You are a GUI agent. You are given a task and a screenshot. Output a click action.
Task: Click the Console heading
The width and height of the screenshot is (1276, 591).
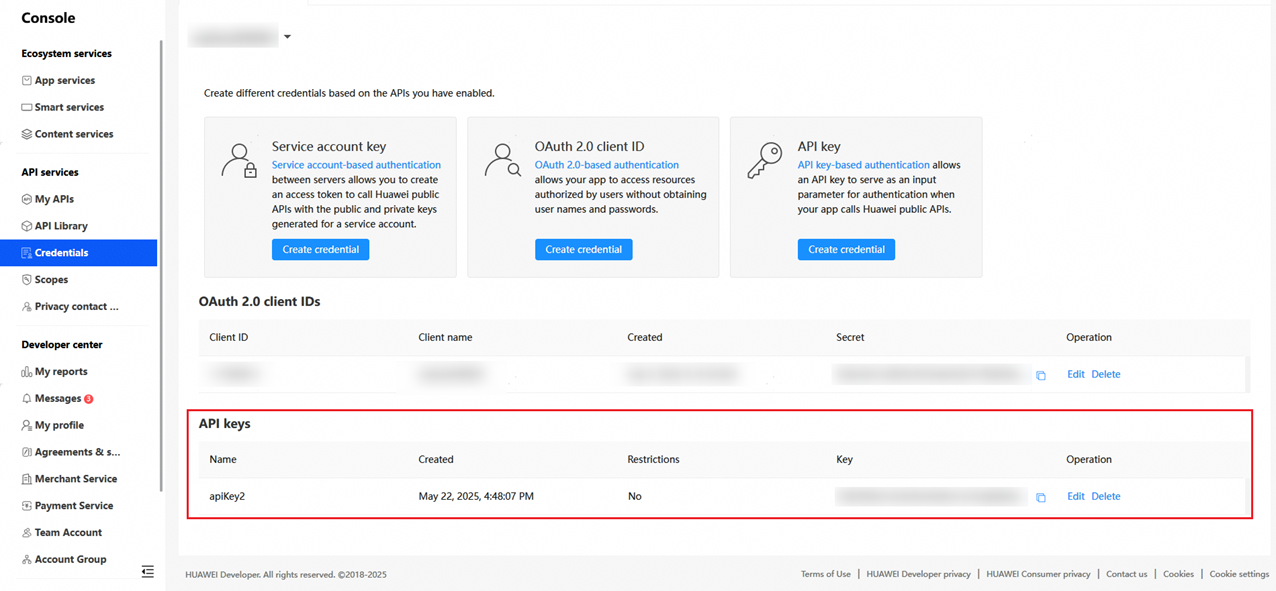(x=48, y=18)
